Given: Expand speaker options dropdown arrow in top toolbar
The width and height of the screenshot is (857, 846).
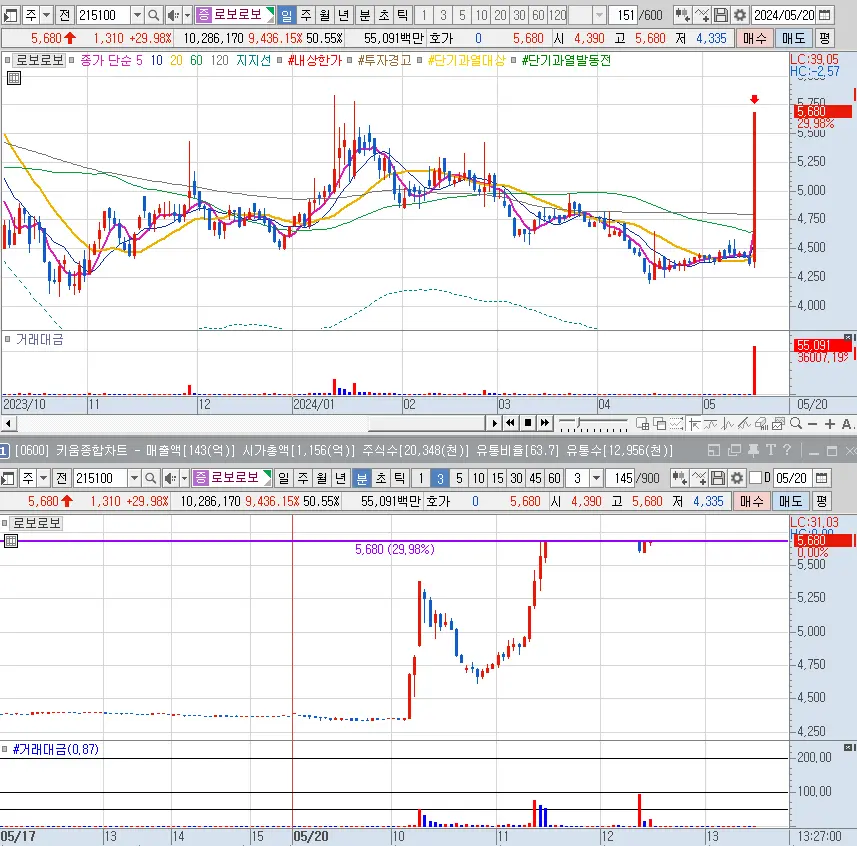Looking at the screenshot, I should tap(187, 15).
